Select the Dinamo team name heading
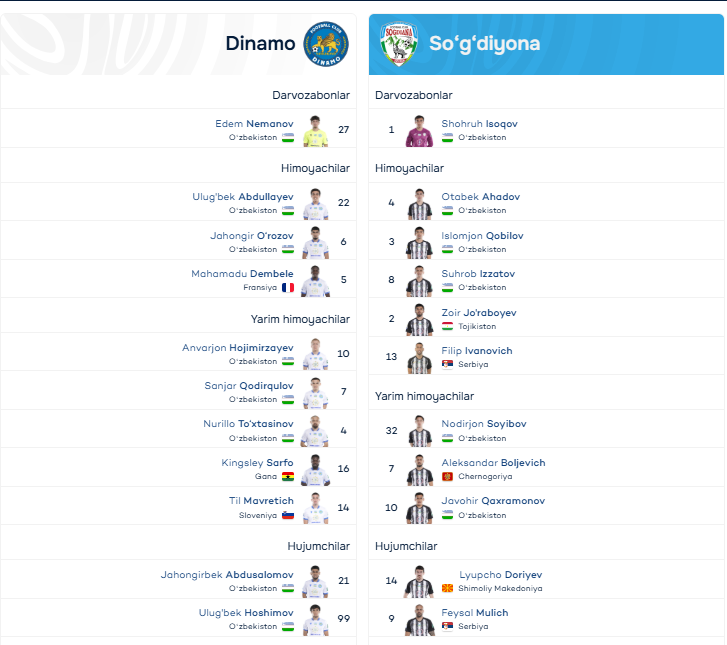 click(260, 43)
